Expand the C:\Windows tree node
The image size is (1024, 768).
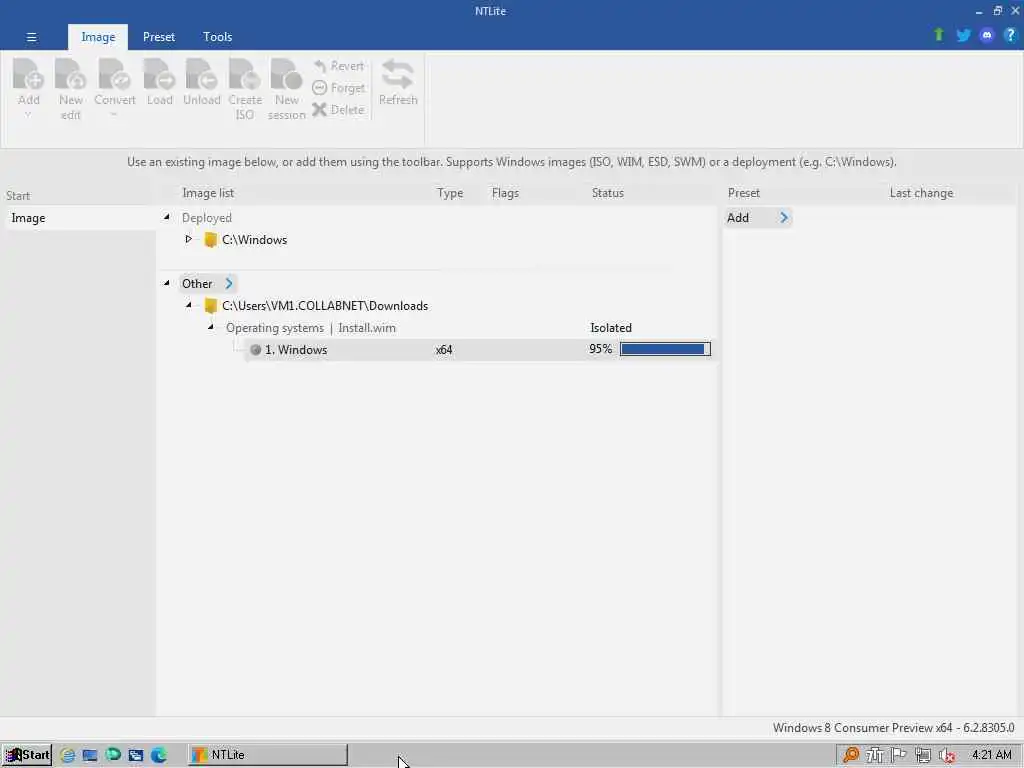click(x=189, y=239)
